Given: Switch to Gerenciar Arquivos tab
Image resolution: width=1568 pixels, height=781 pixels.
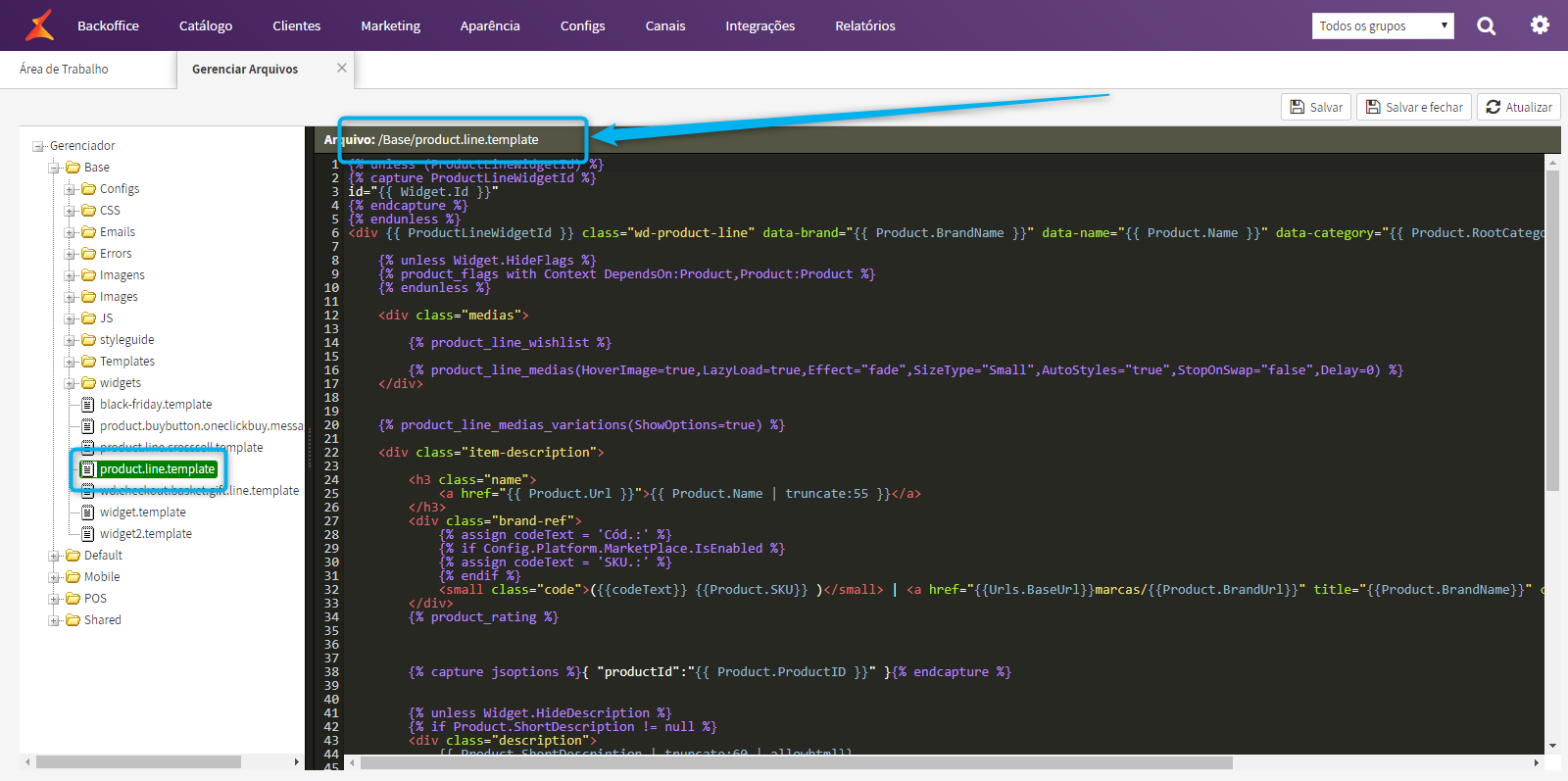Looking at the screenshot, I should pyautogui.click(x=245, y=69).
